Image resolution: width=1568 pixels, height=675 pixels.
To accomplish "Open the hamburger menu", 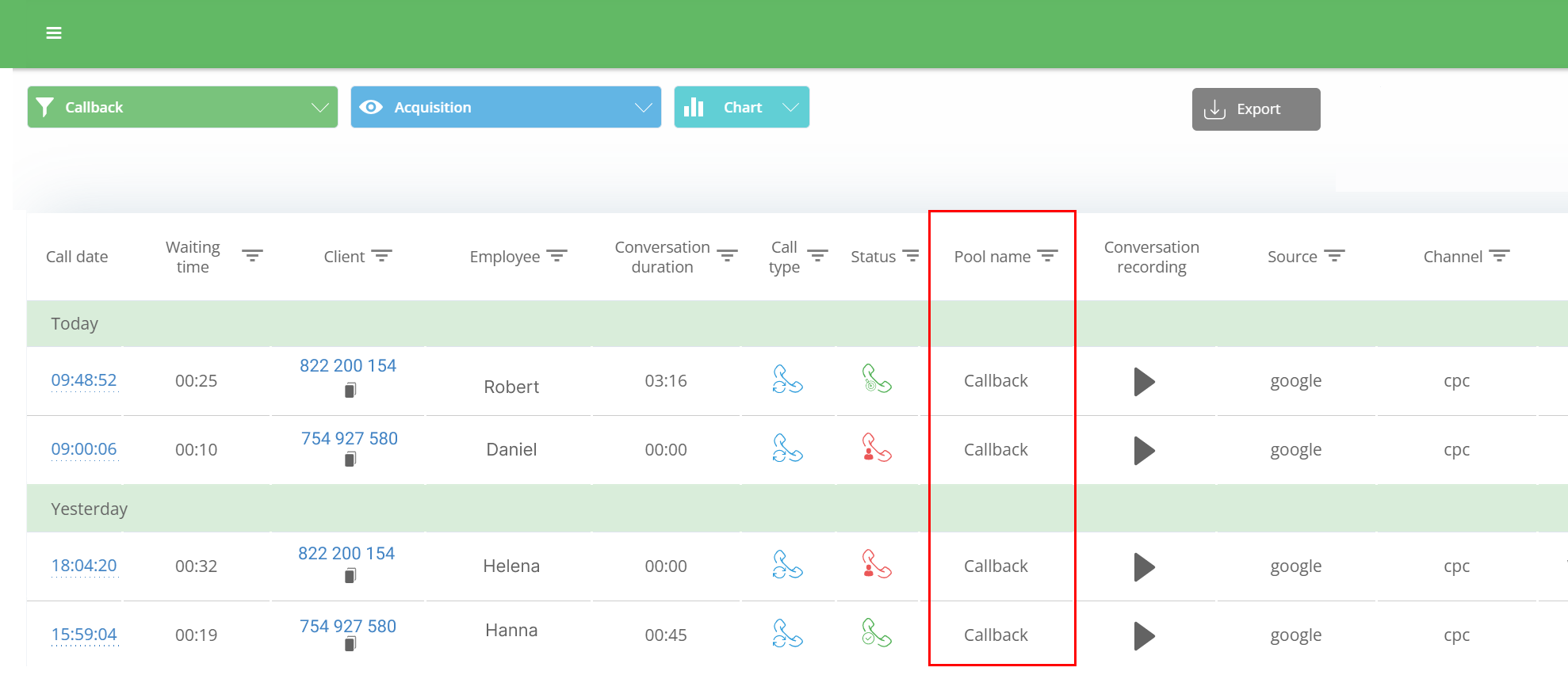I will (54, 33).
